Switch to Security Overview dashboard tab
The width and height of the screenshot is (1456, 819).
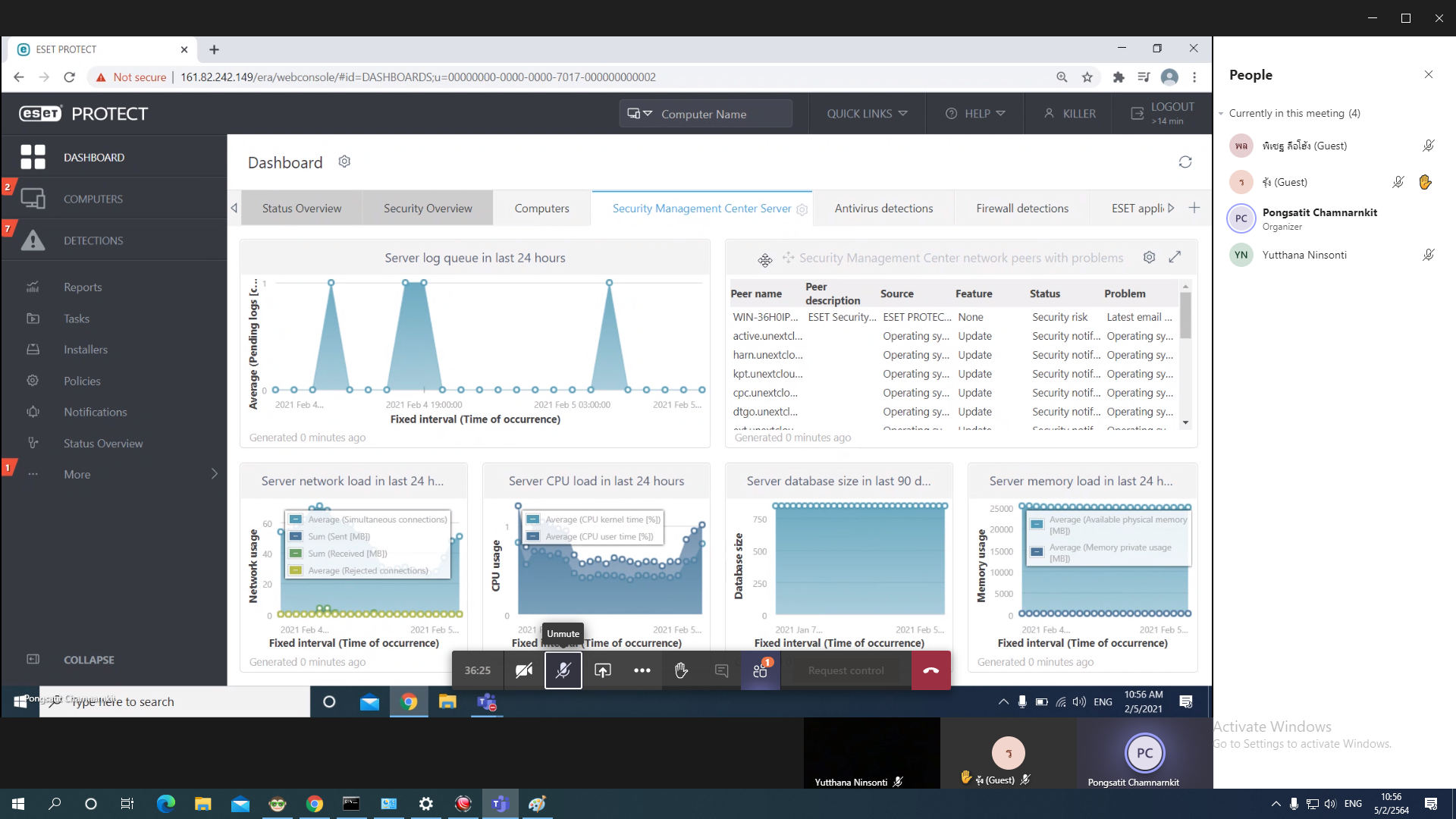point(428,209)
